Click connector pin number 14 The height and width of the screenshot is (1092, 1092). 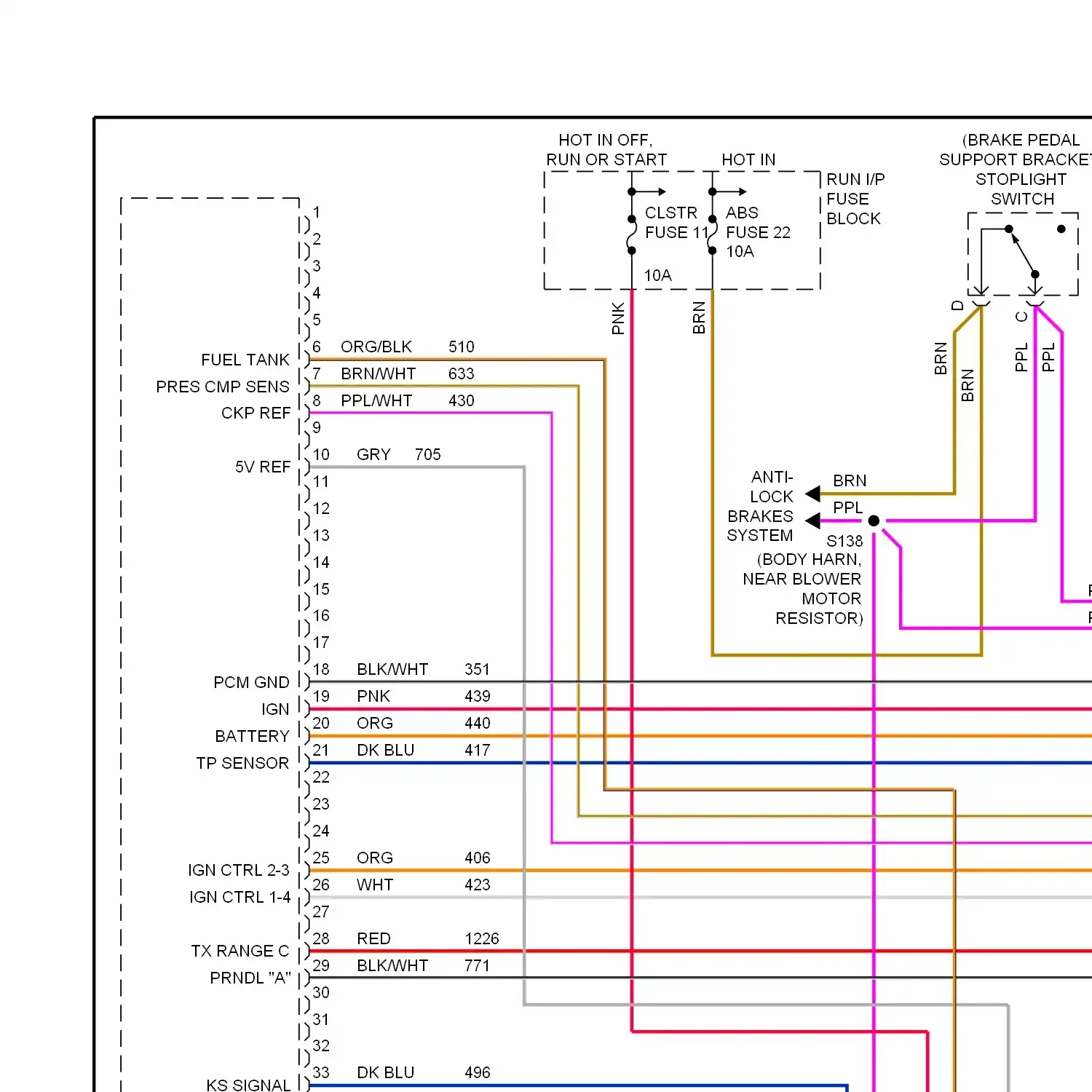click(321, 562)
